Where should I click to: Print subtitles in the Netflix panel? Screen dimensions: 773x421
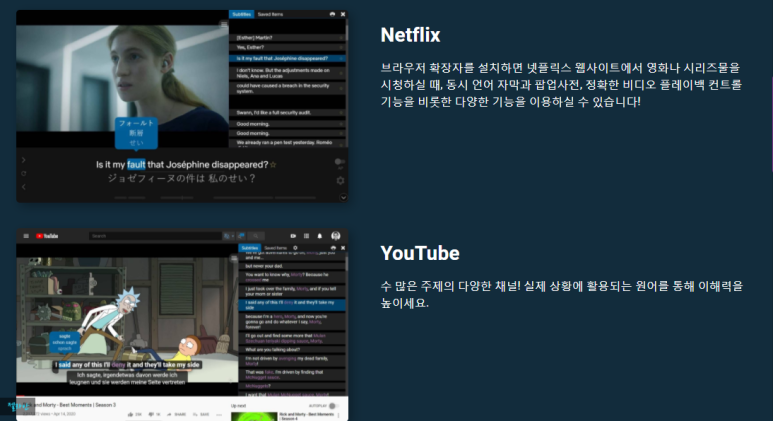[332, 14]
